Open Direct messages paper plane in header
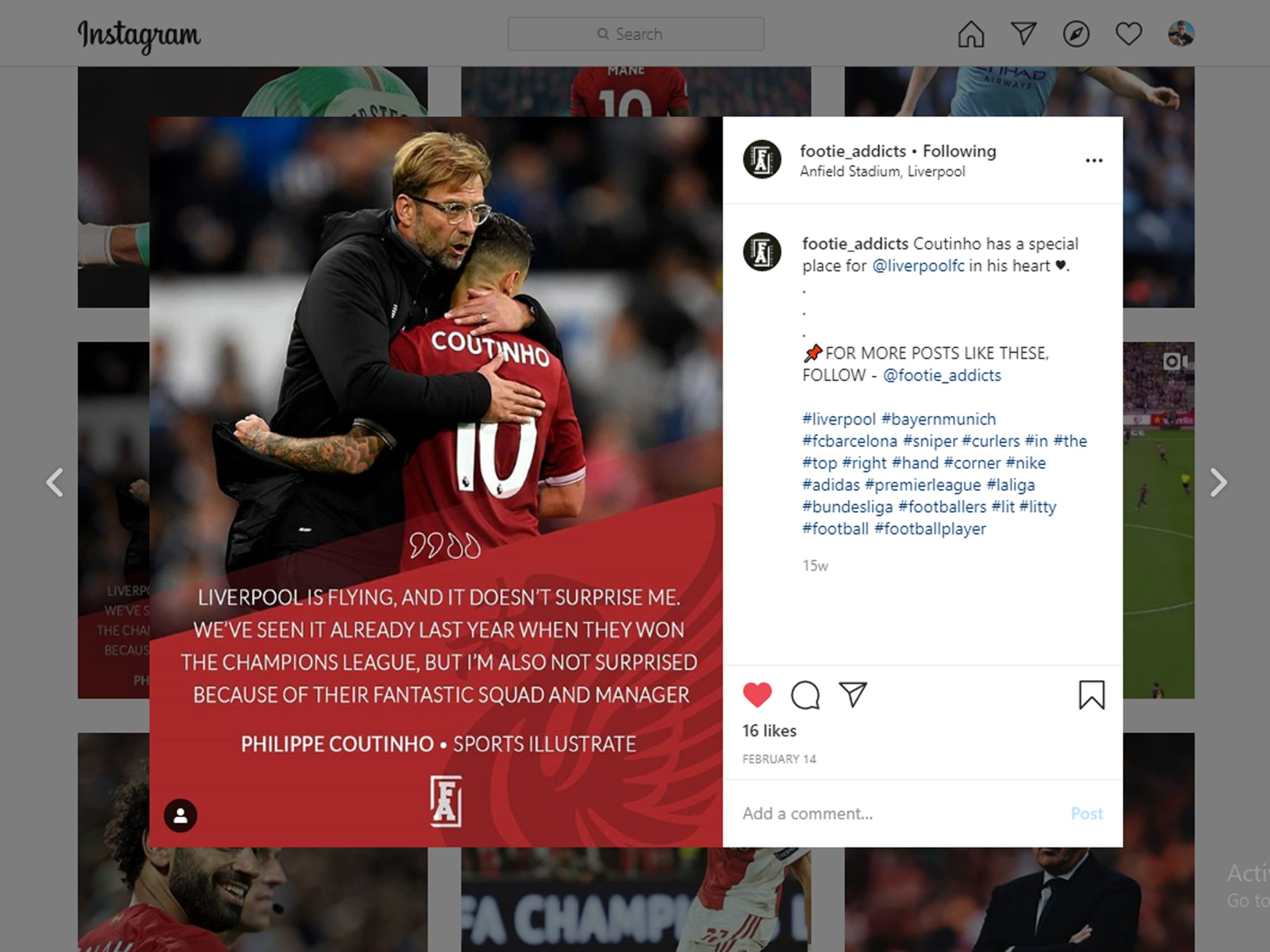Viewport: 1270px width, 952px height. point(1024,34)
